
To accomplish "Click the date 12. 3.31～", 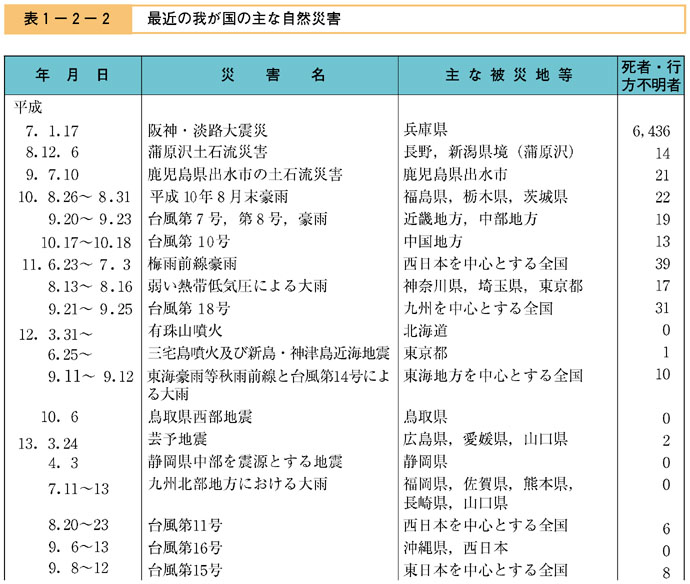I will click(55, 335).
